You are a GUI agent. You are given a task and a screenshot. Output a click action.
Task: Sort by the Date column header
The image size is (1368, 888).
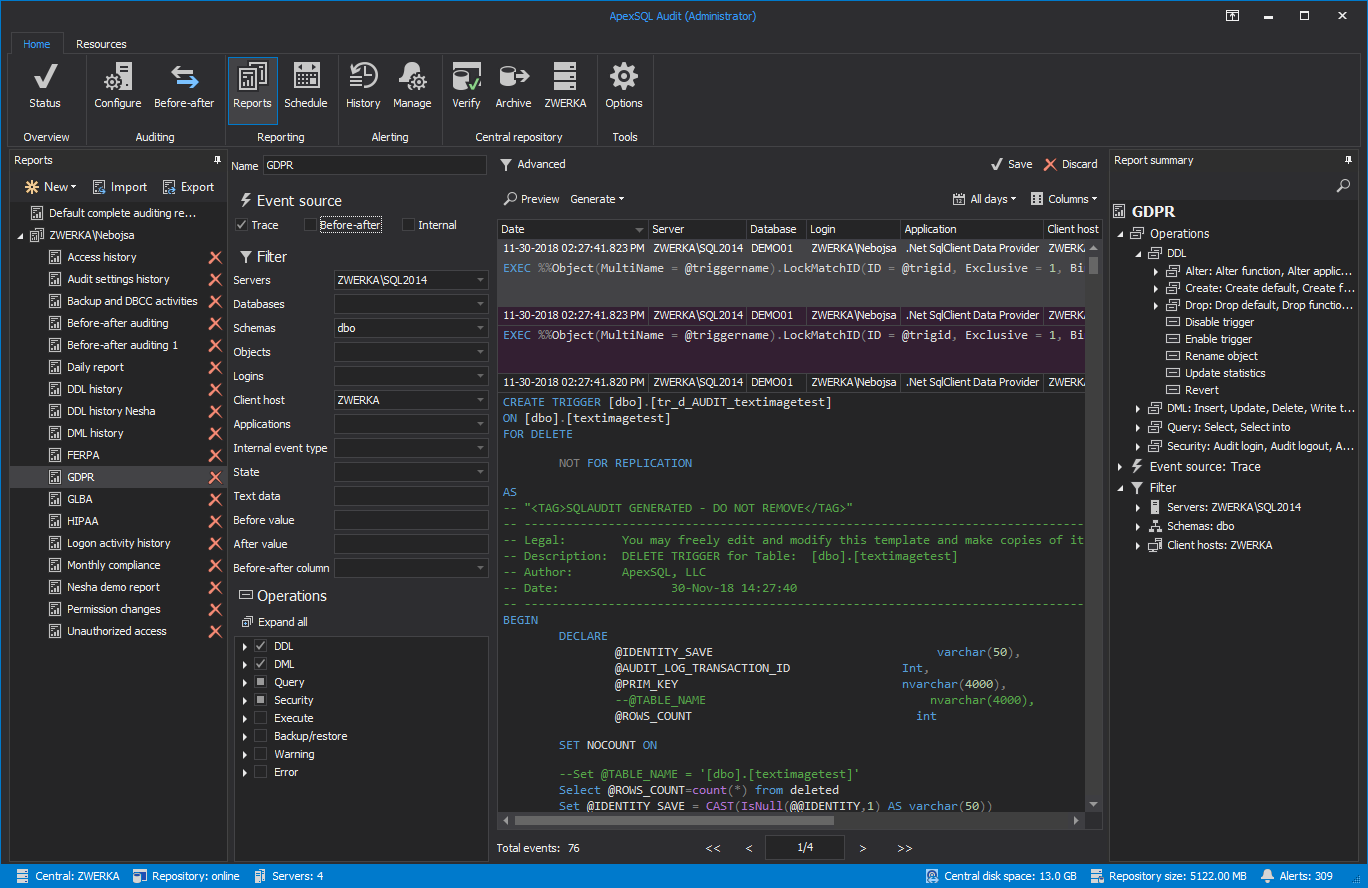[x=572, y=229]
